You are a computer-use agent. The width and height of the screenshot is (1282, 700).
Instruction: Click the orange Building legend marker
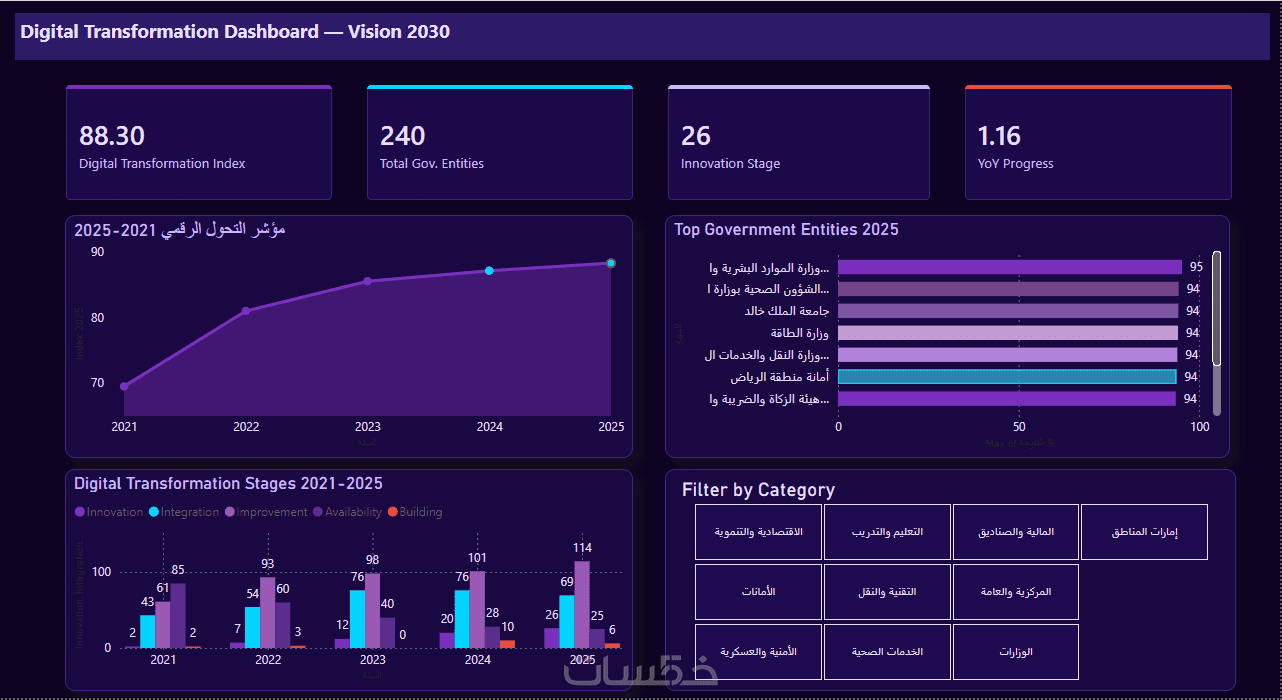point(393,512)
